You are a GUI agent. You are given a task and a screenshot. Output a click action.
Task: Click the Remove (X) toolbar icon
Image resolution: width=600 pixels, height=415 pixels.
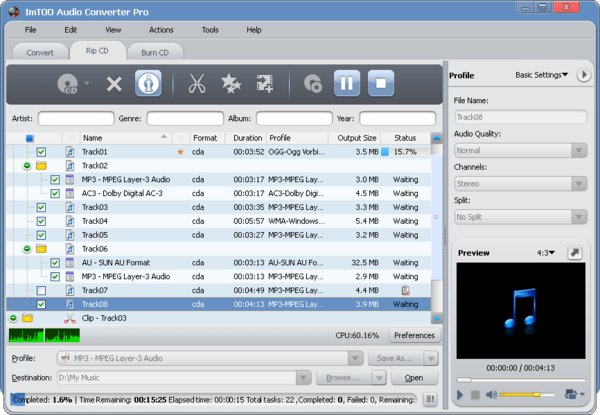pyautogui.click(x=114, y=83)
